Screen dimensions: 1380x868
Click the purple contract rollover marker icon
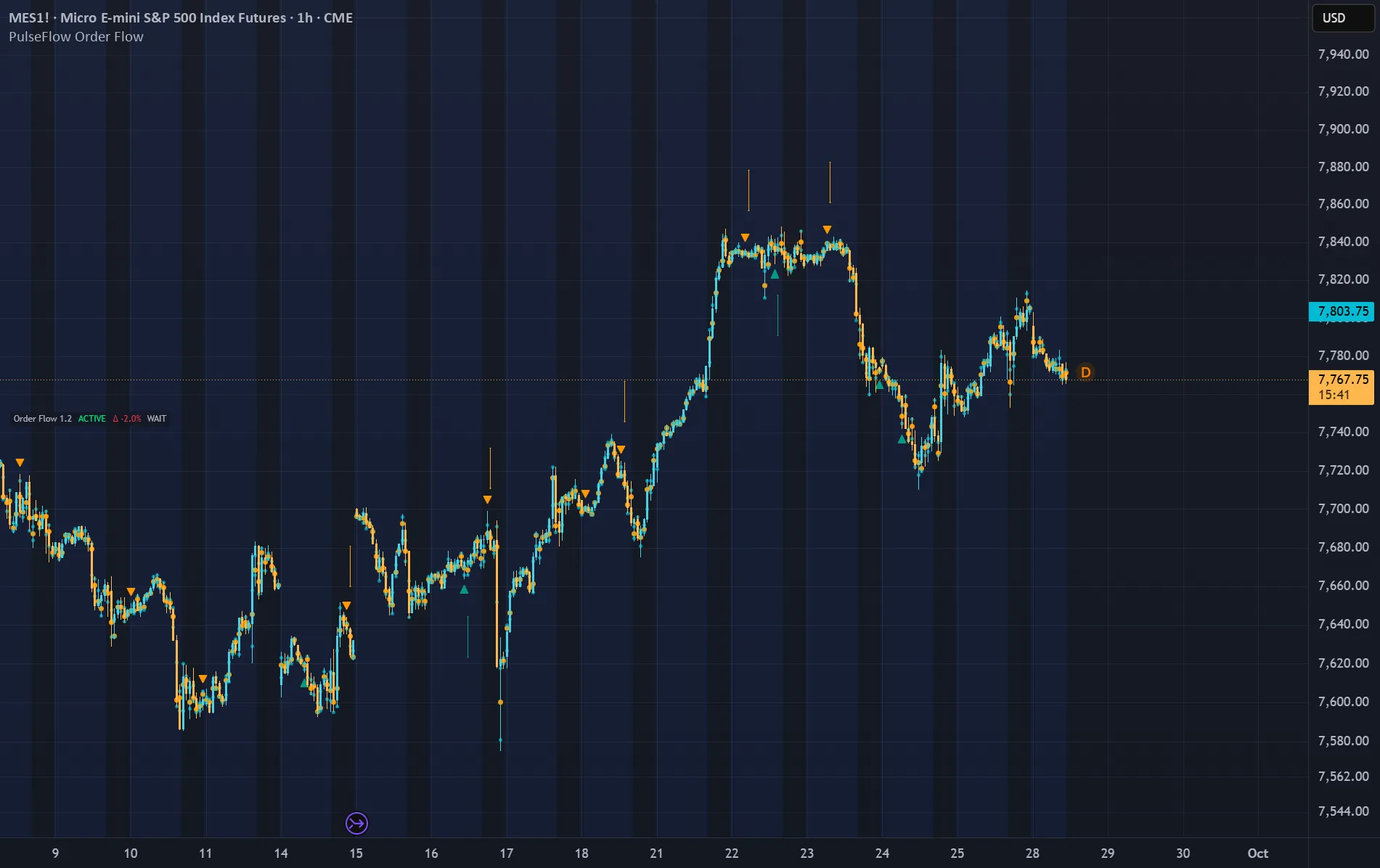356,823
